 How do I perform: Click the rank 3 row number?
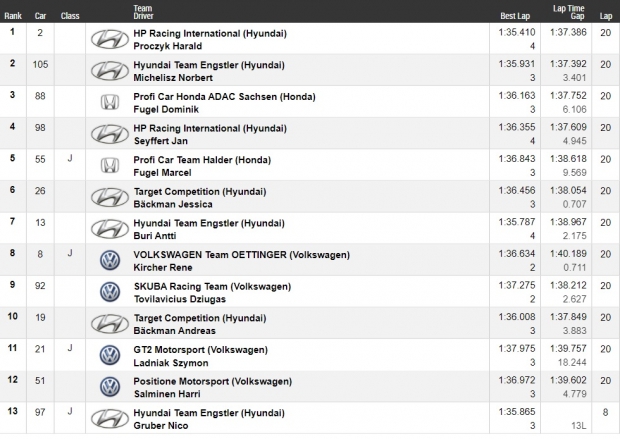(x=13, y=96)
